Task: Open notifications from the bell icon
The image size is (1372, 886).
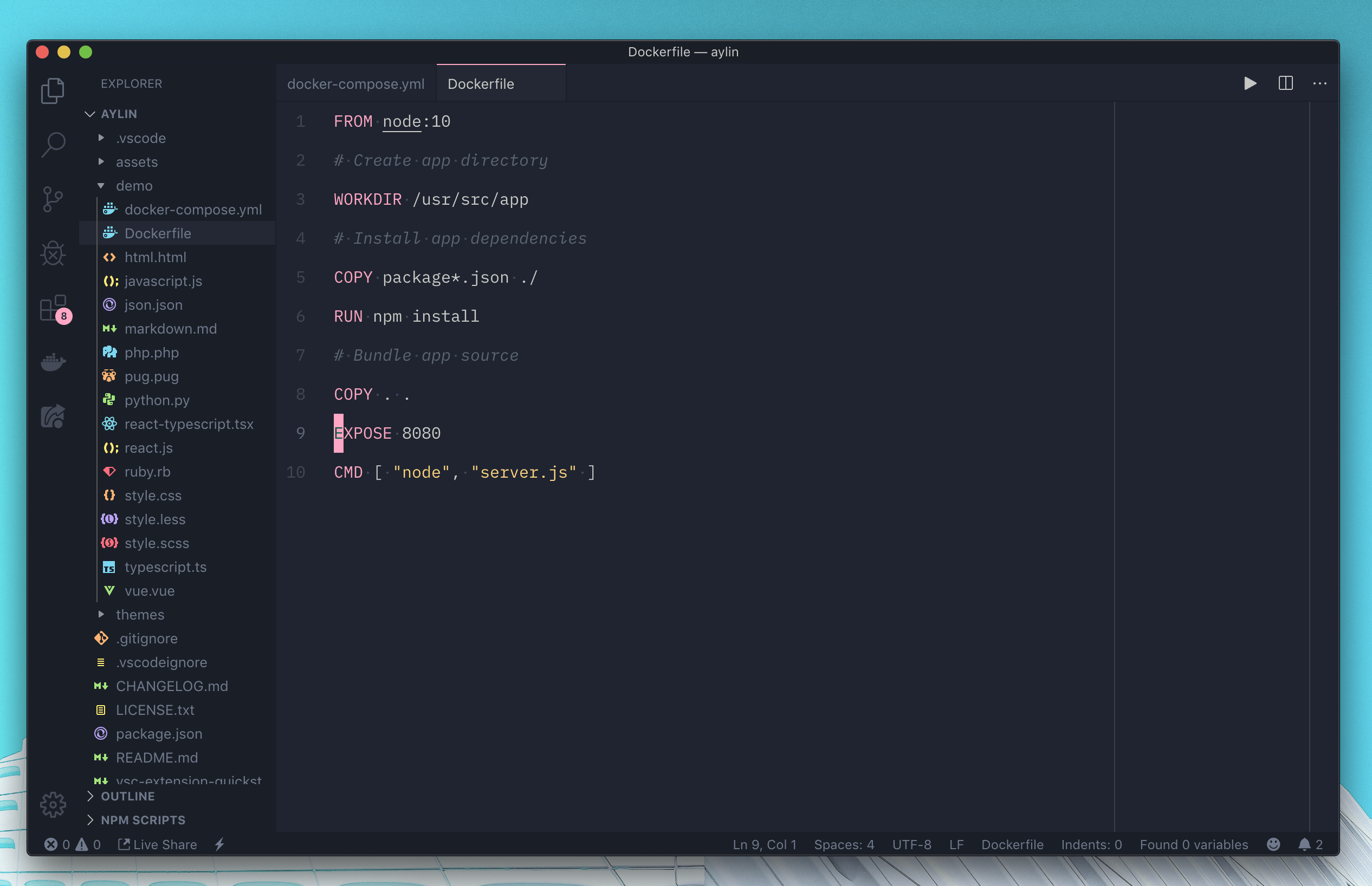Action: (x=1305, y=844)
